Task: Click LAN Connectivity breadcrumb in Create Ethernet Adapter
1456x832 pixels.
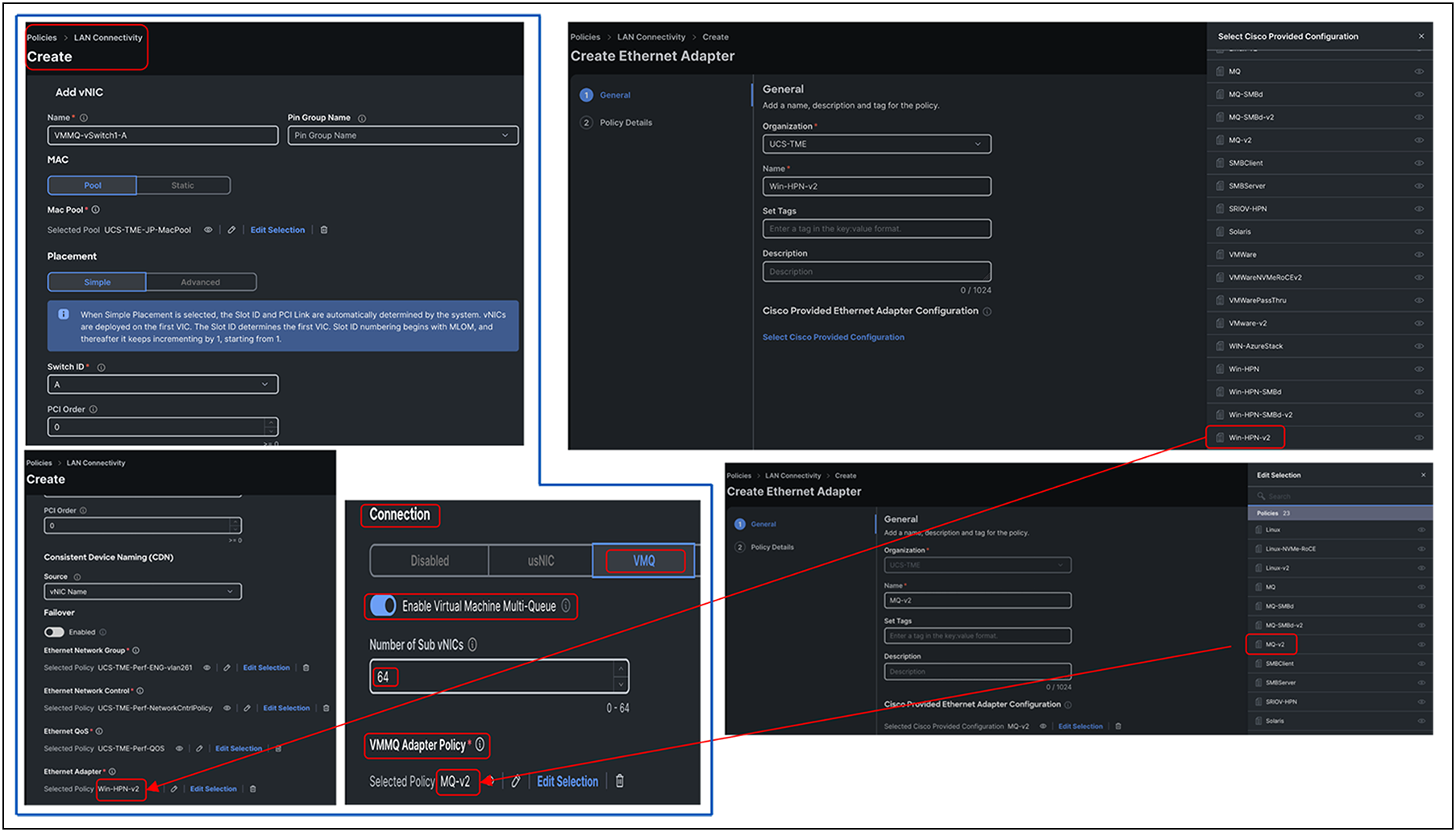Action: [x=651, y=37]
